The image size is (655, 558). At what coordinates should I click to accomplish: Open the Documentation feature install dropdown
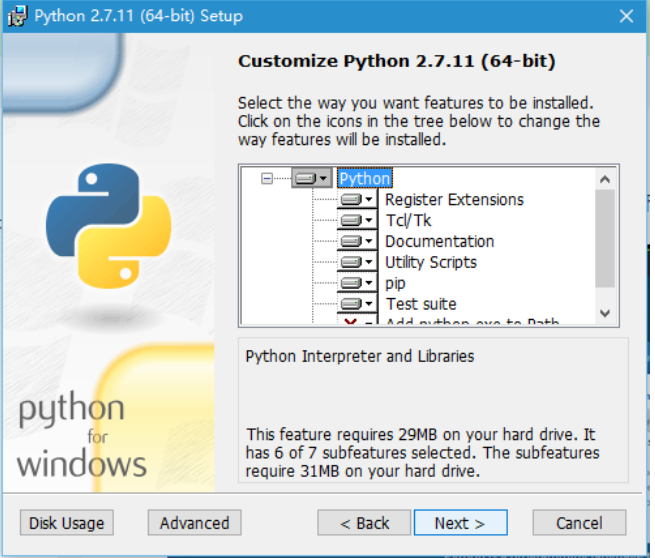click(x=357, y=241)
